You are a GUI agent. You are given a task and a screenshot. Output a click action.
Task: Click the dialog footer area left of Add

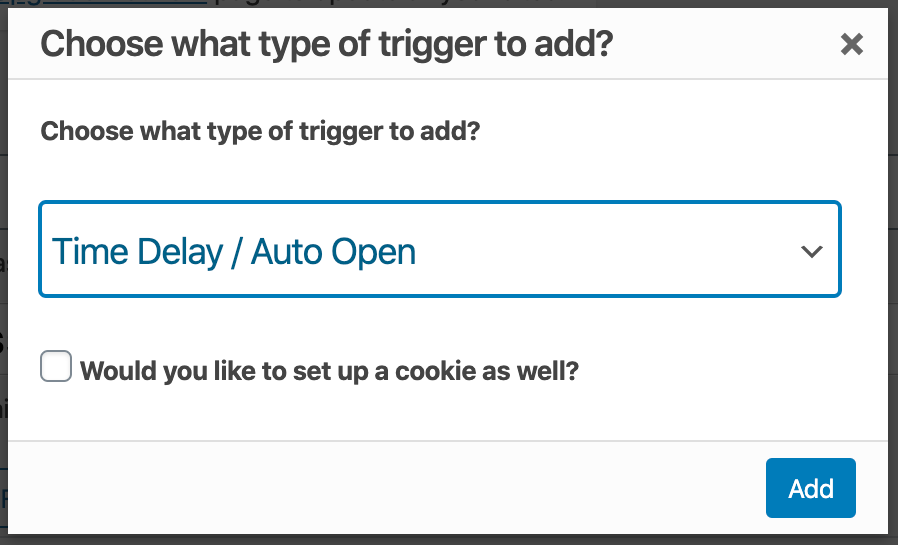(384, 488)
